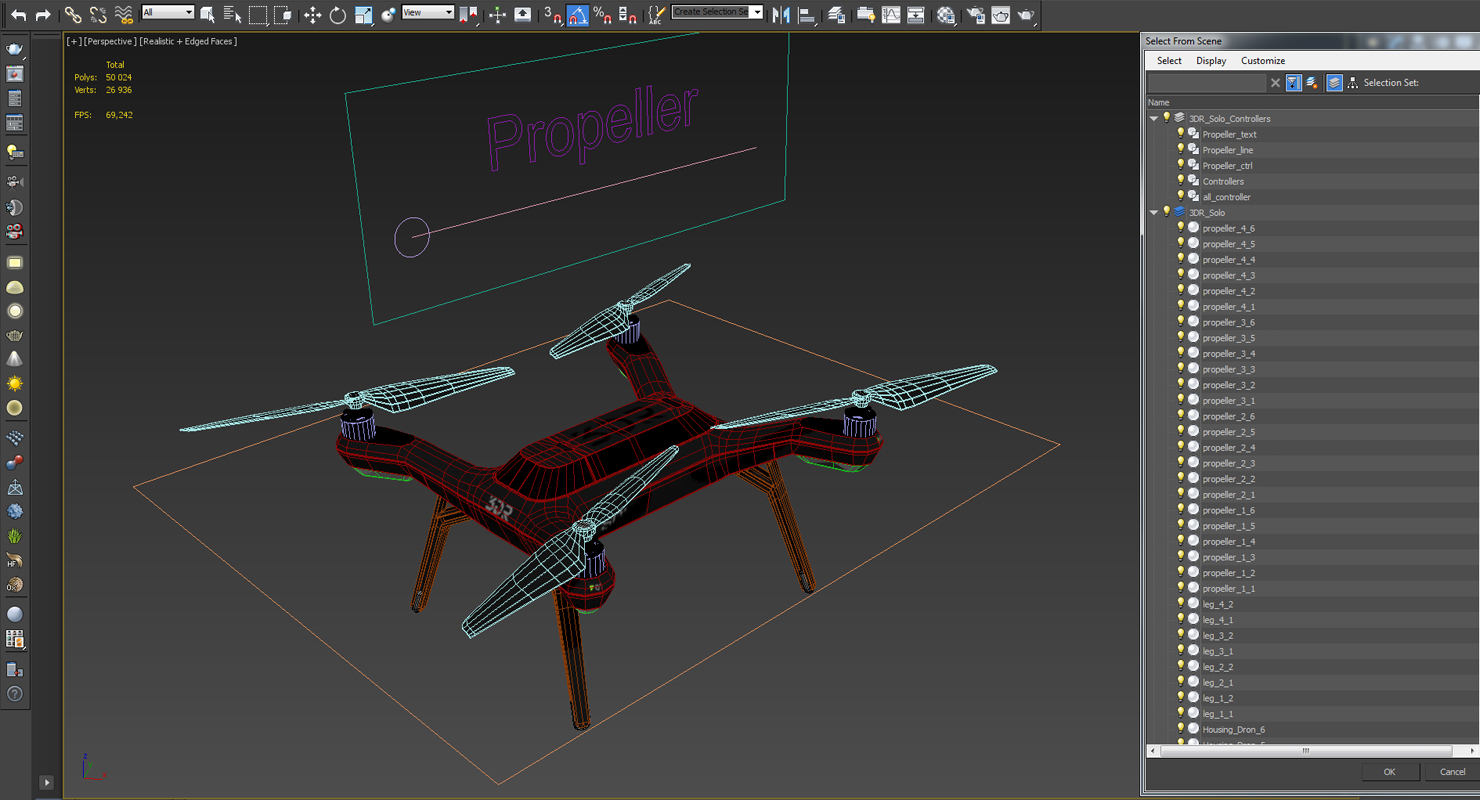Click the Select and Place tool

point(388,14)
